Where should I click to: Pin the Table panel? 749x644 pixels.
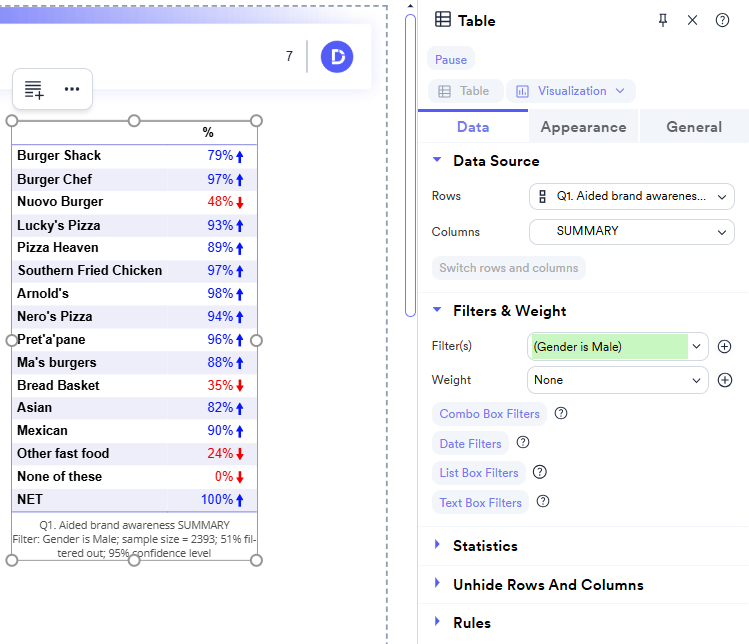click(x=662, y=21)
